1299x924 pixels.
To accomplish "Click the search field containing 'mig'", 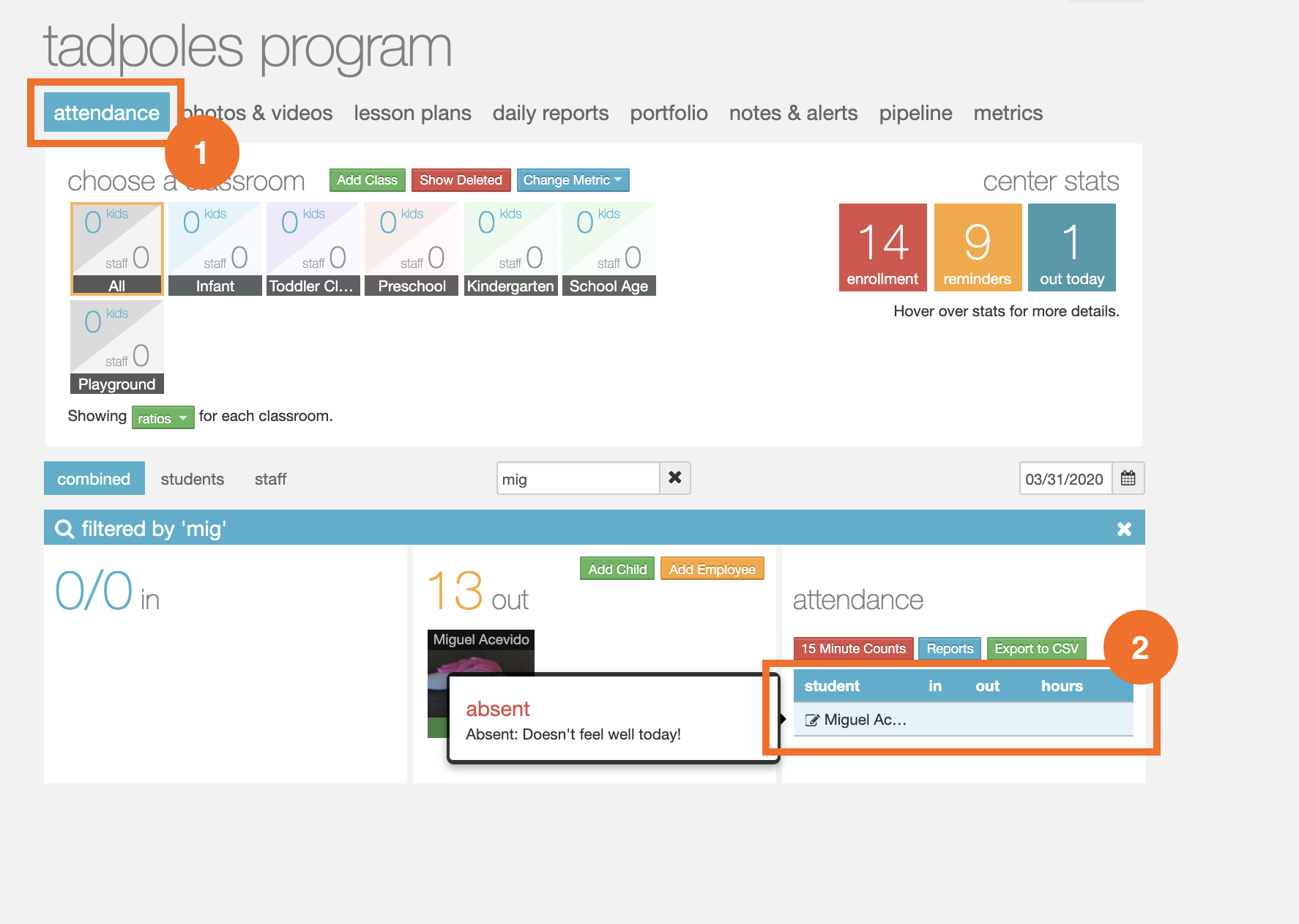I will click(x=577, y=479).
